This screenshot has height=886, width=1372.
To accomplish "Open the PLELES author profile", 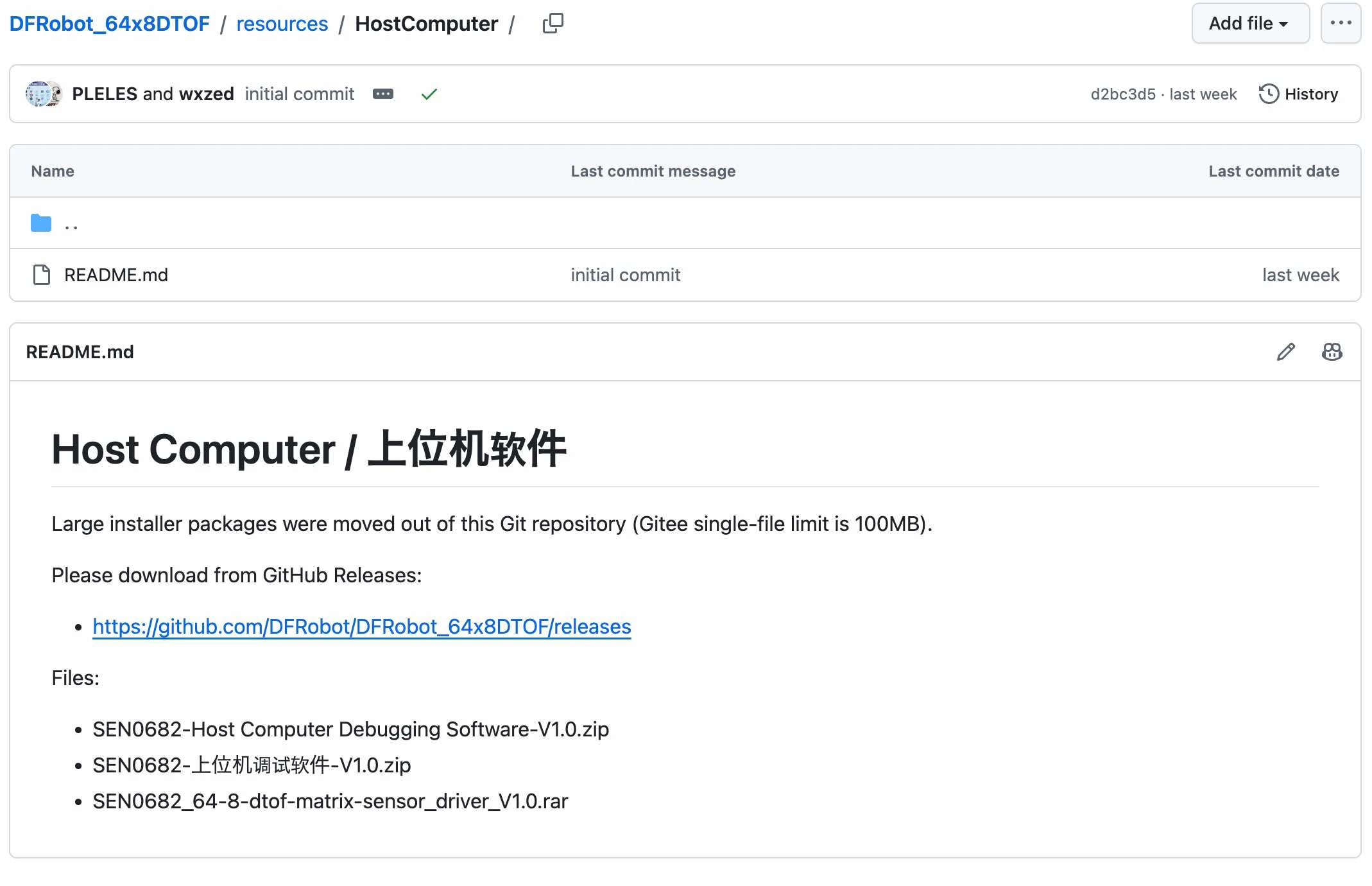I will pos(105,94).
